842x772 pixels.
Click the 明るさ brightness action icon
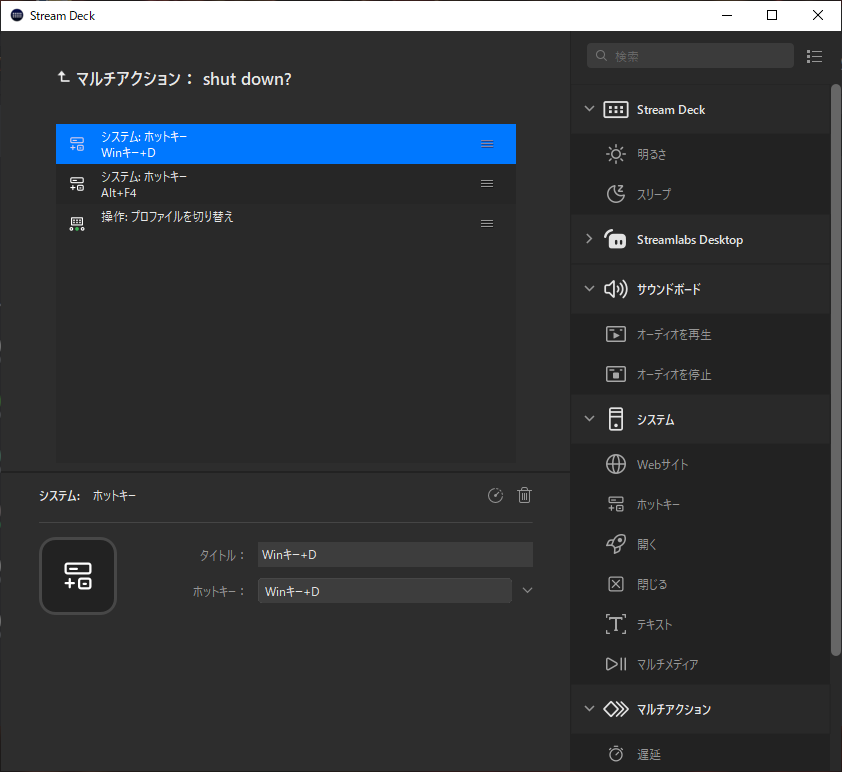616,155
